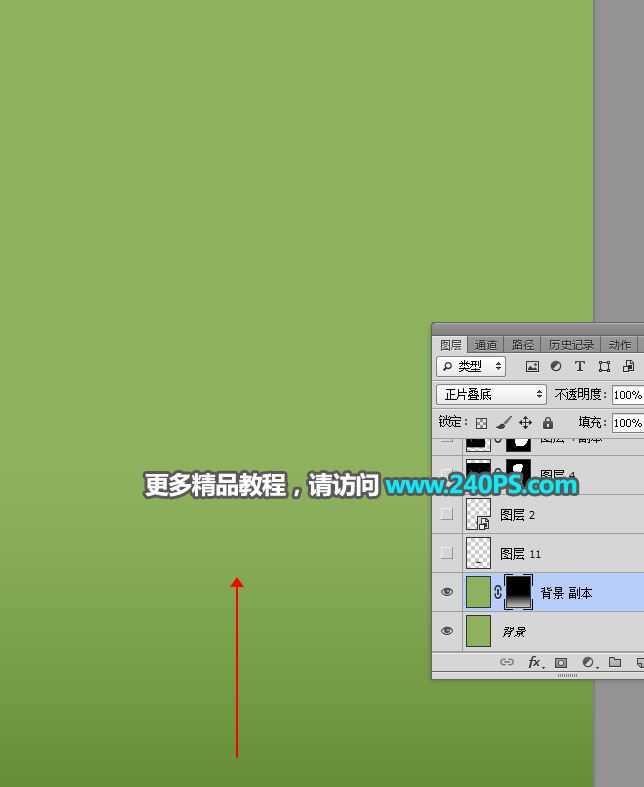644x787 pixels.
Task: Click the shape layer filter icon
Action: [604, 367]
